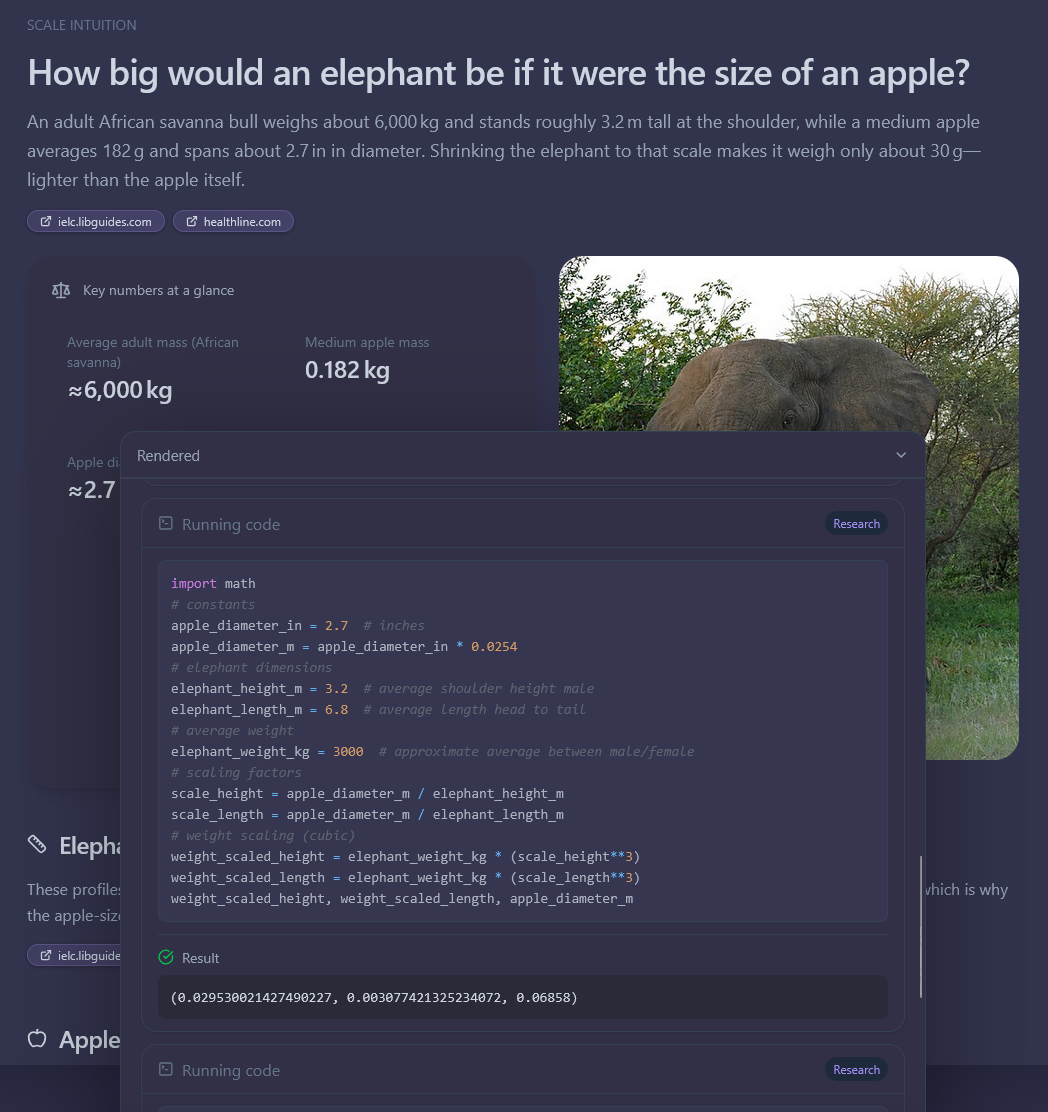Click the result tuple output text
Image resolution: width=1048 pixels, height=1112 pixels.
pos(374,997)
